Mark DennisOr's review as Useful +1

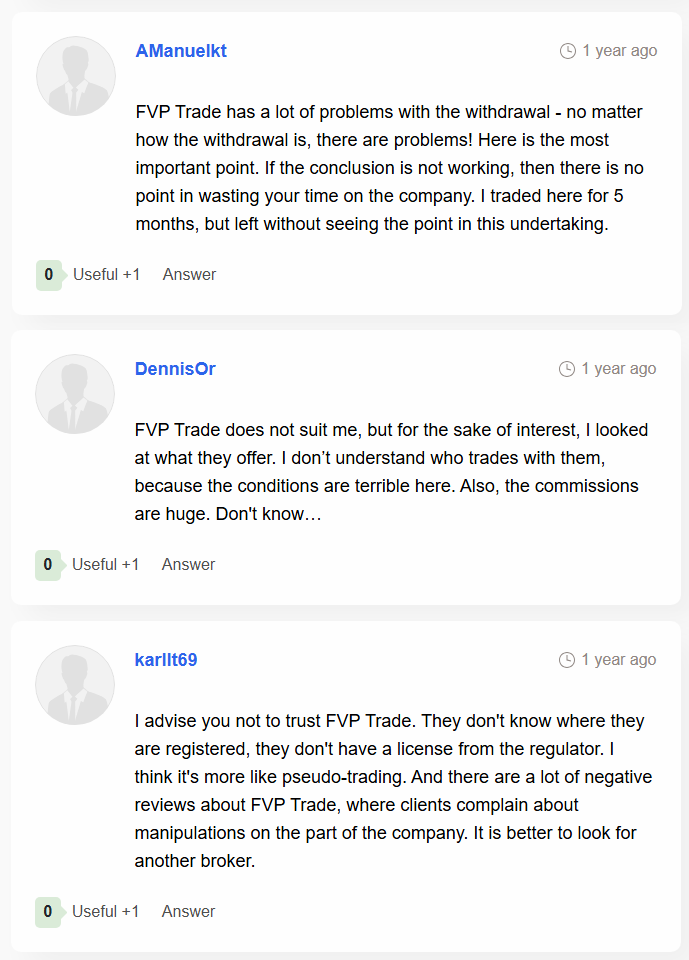click(x=105, y=564)
